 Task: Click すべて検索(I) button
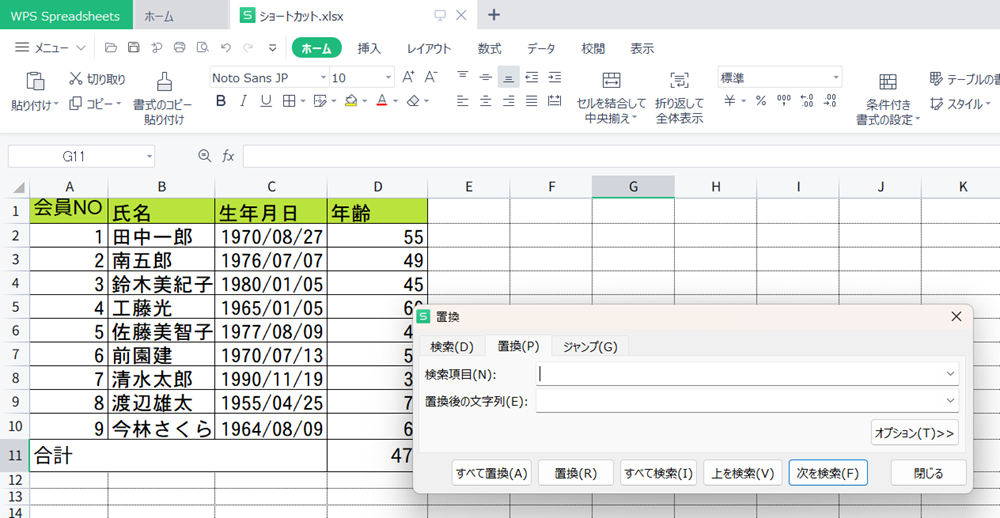(x=658, y=473)
